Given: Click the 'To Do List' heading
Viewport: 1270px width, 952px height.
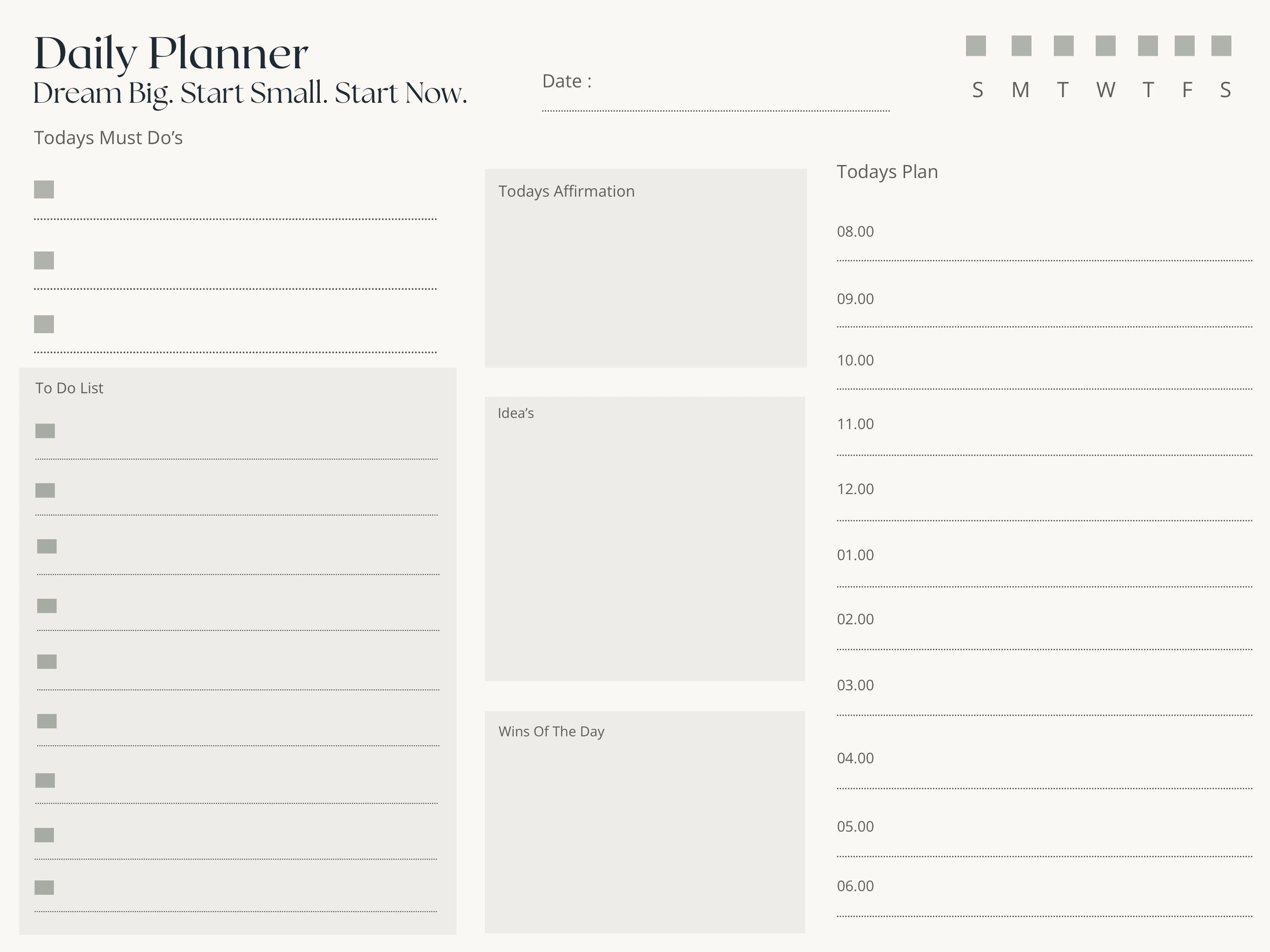Looking at the screenshot, I should click(x=69, y=388).
